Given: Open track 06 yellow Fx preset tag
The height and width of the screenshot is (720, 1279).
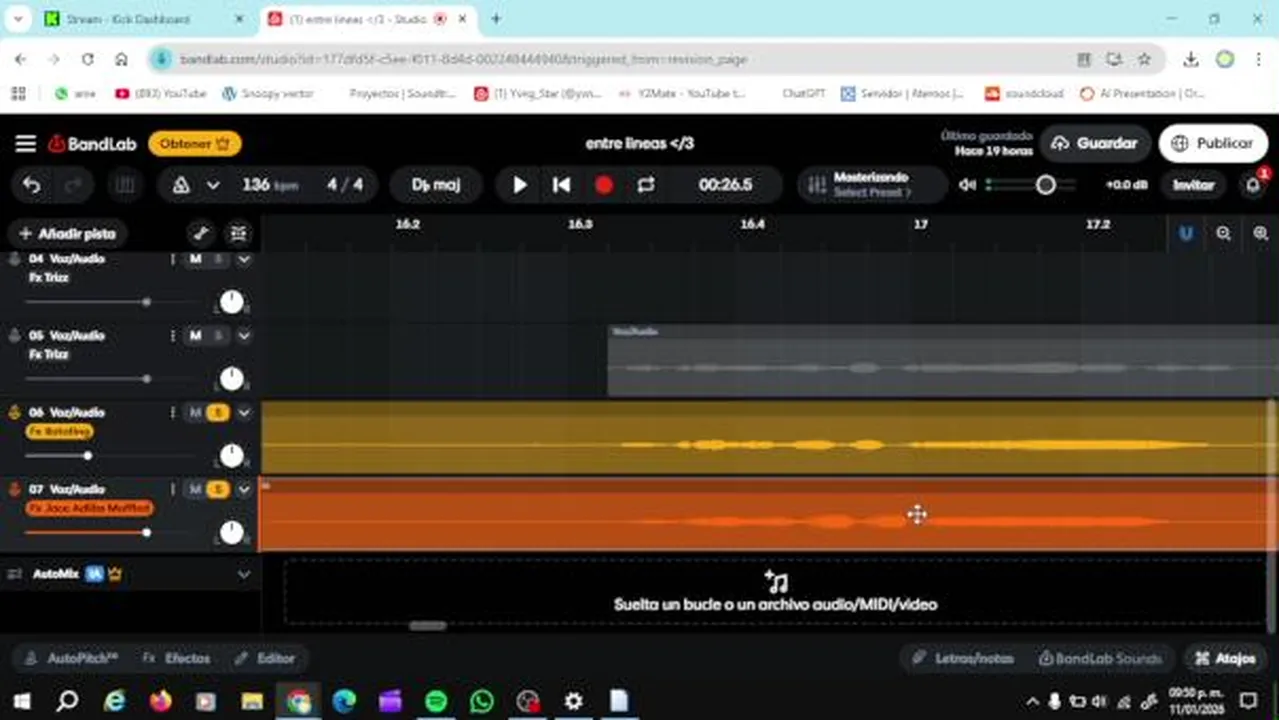Looking at the screenshot, I should point(59,431).
